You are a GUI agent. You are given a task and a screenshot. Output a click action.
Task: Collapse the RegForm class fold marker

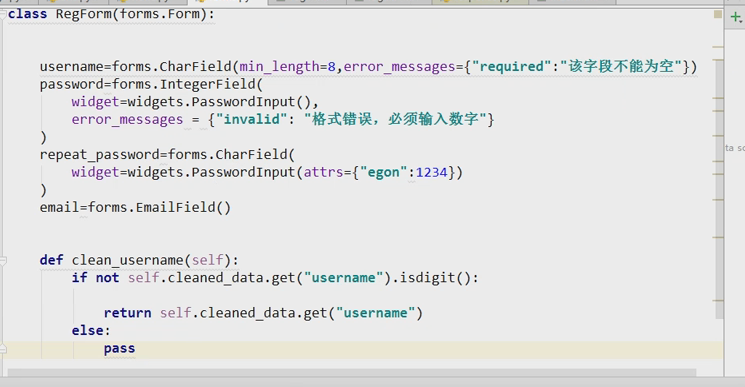tap(3, 14)
